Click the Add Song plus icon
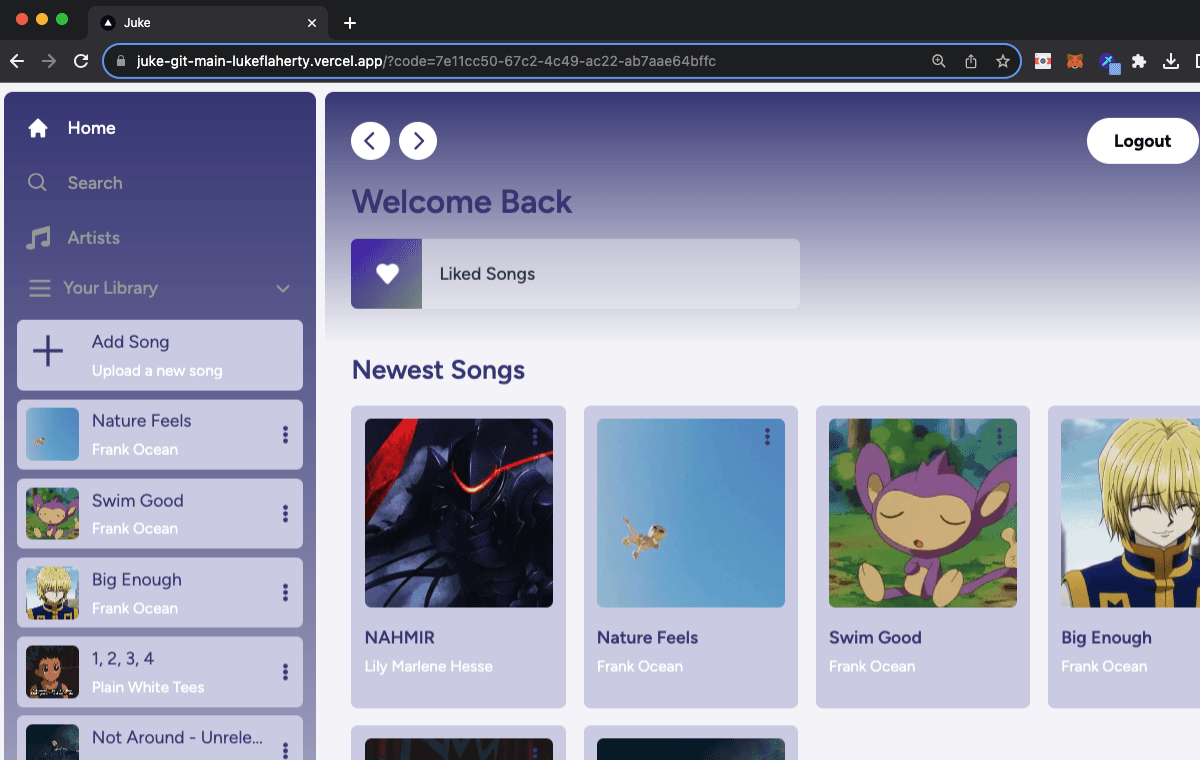The width and height of the screenshot is (1200, 760). [x=48, y=351]
